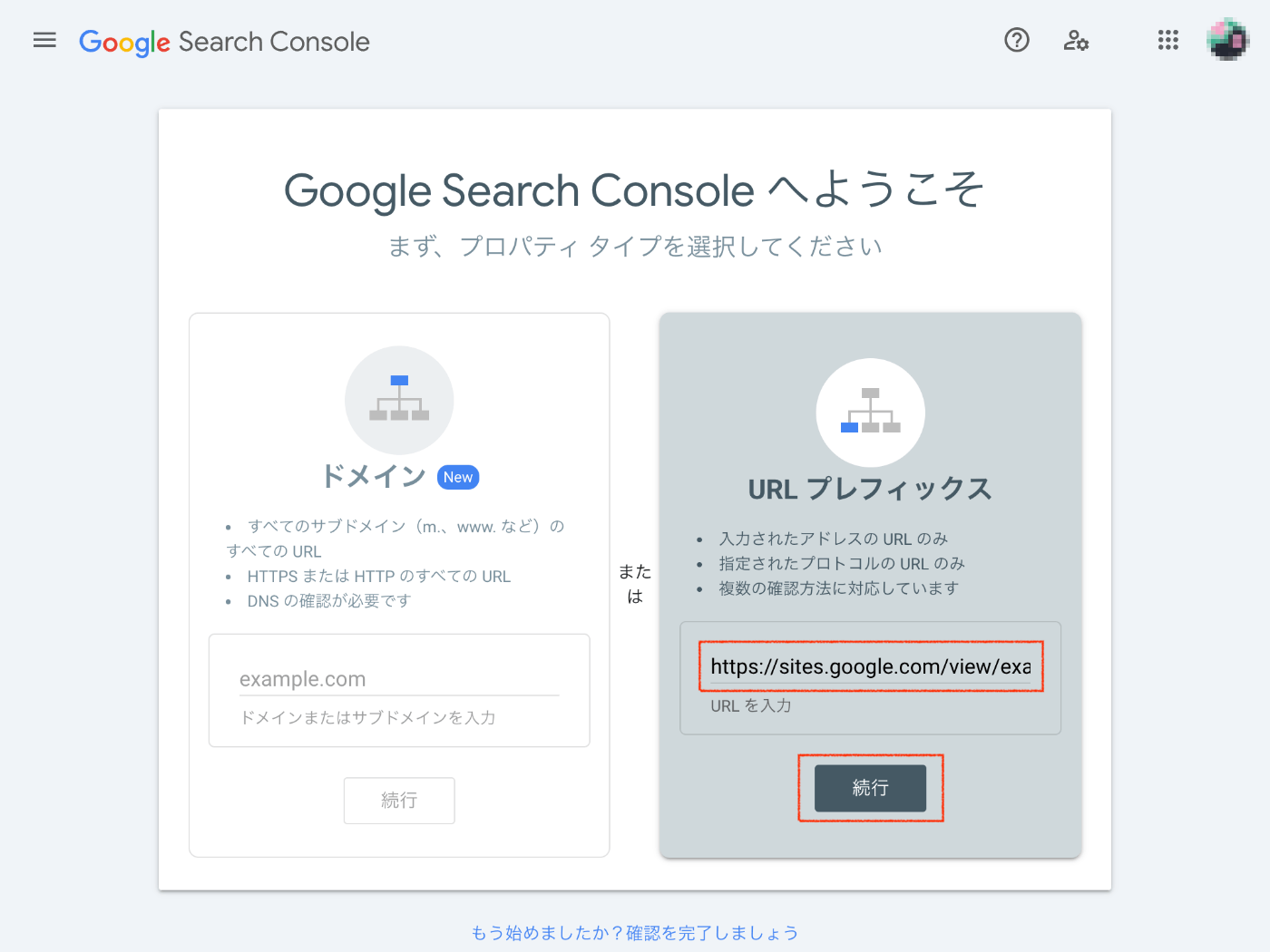The image size is (1270, 952).
Task: Click 'ドメインまたはサブドメインを入力' hint text
Action: click(x=367, y=717)
